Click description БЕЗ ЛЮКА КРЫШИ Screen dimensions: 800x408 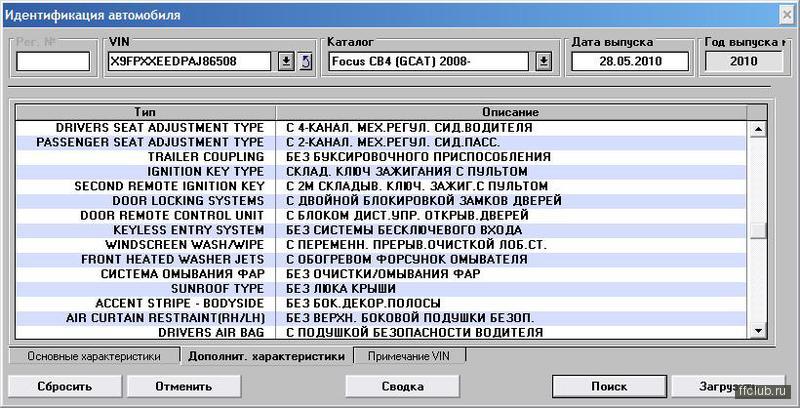tap(341, 289)
